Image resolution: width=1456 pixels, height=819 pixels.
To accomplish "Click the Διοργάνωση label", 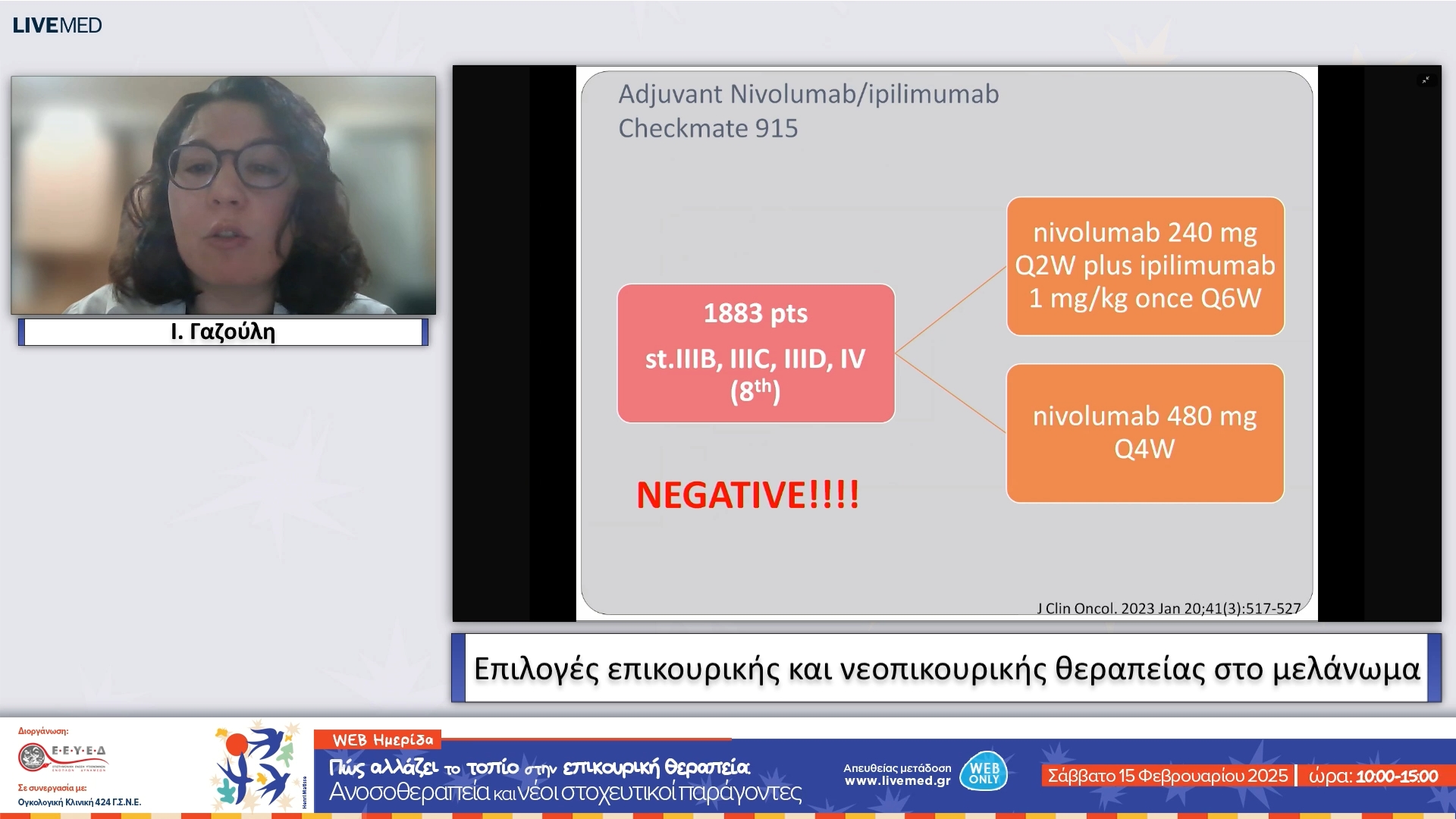I will (43, 731).
